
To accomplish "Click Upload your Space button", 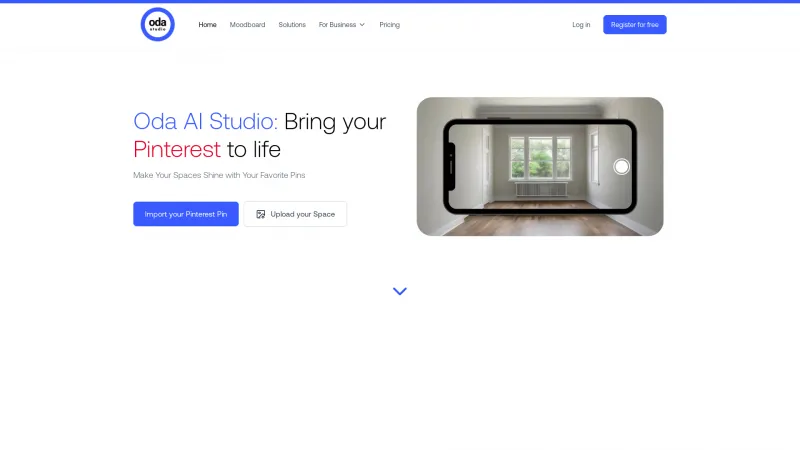I will point(295,214).
